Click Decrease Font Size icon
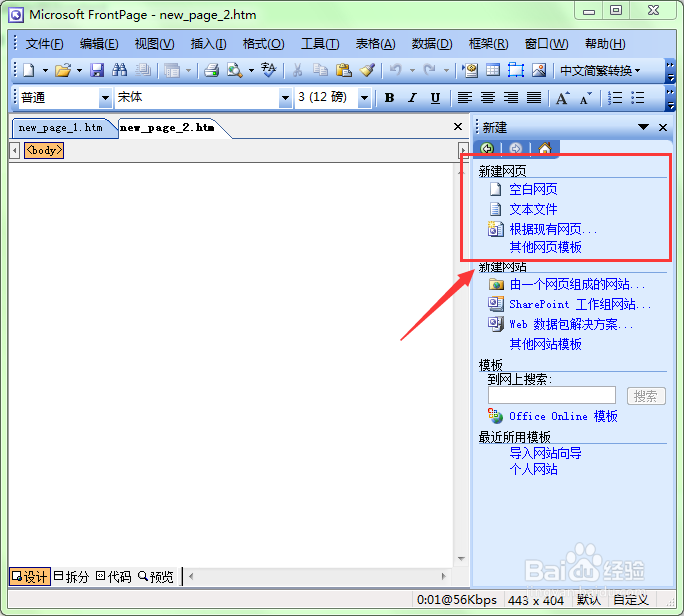This screenshot has width=684, height=616. point(586,98)
